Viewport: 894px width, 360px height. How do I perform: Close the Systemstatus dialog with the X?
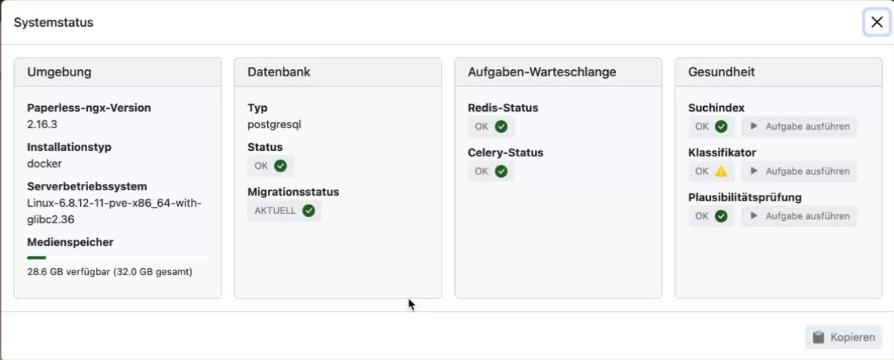(x=877, y=22)
